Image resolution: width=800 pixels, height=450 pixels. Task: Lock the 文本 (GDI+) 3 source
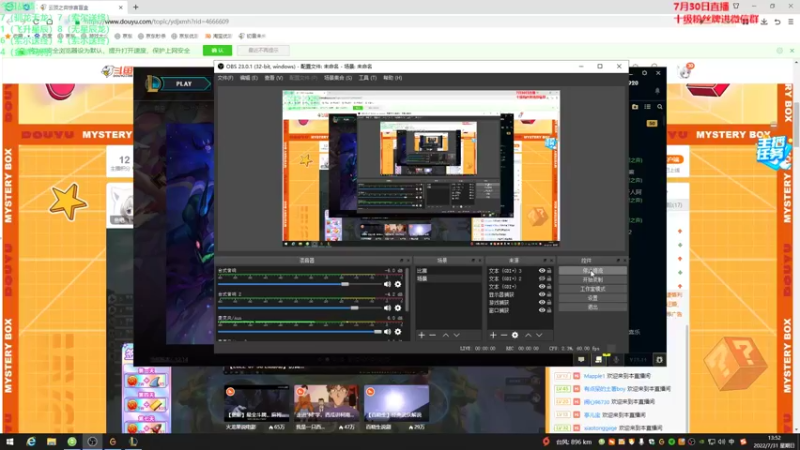[549, 271]
